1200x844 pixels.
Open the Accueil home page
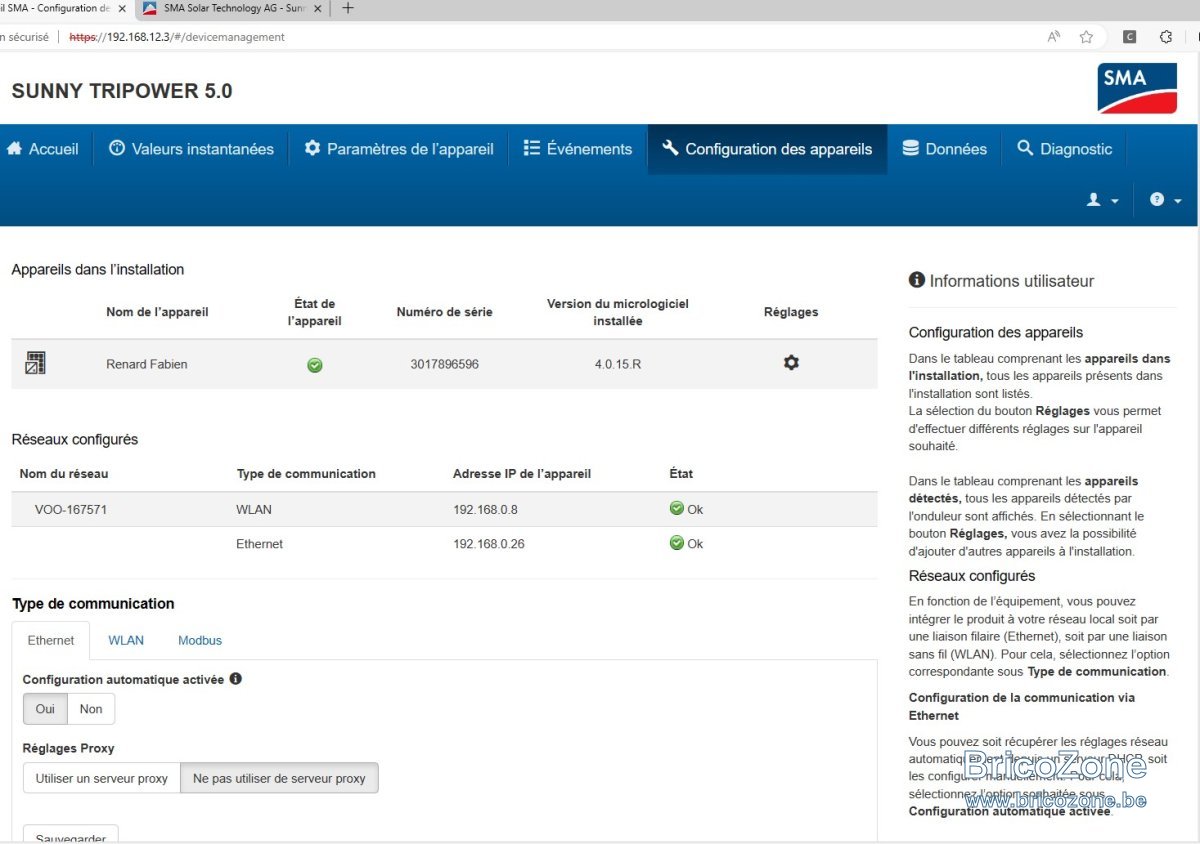pyautogui.click(x=43, y=149)
